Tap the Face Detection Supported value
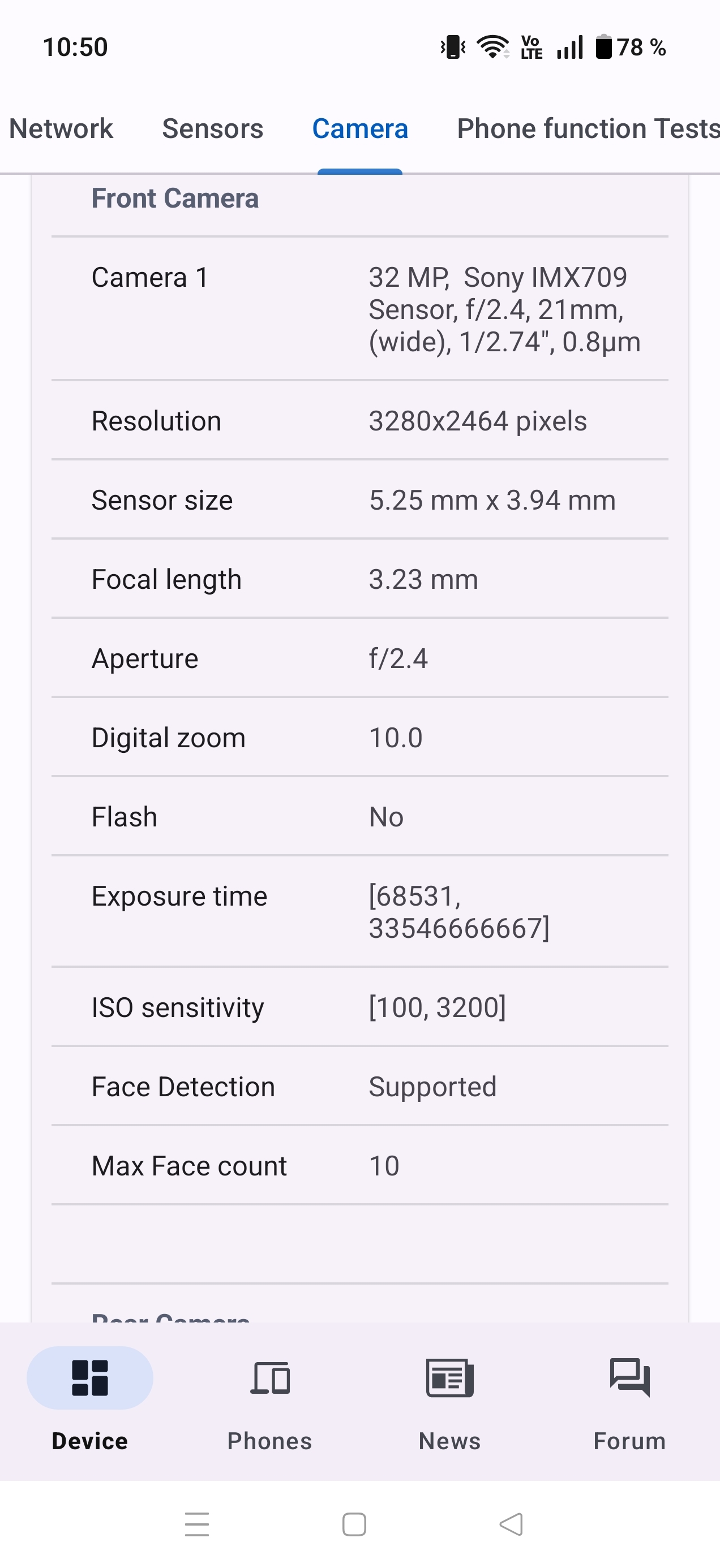This screenshot has height=1568, width=720. point(432,1087)
